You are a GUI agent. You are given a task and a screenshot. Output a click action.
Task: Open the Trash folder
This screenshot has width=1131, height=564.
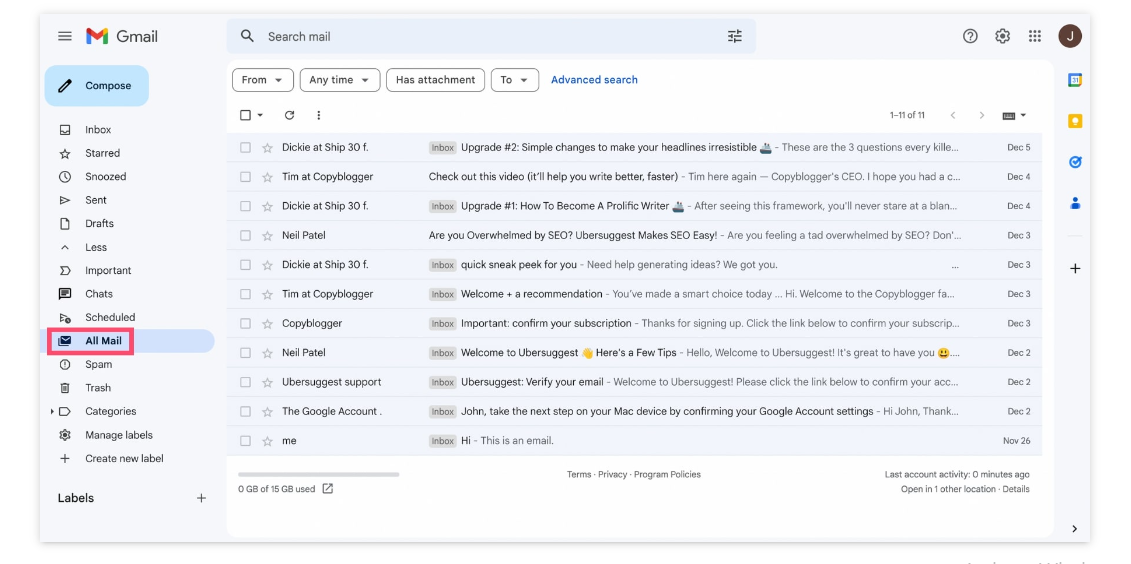pyautogui.click(x=98, y=388)
